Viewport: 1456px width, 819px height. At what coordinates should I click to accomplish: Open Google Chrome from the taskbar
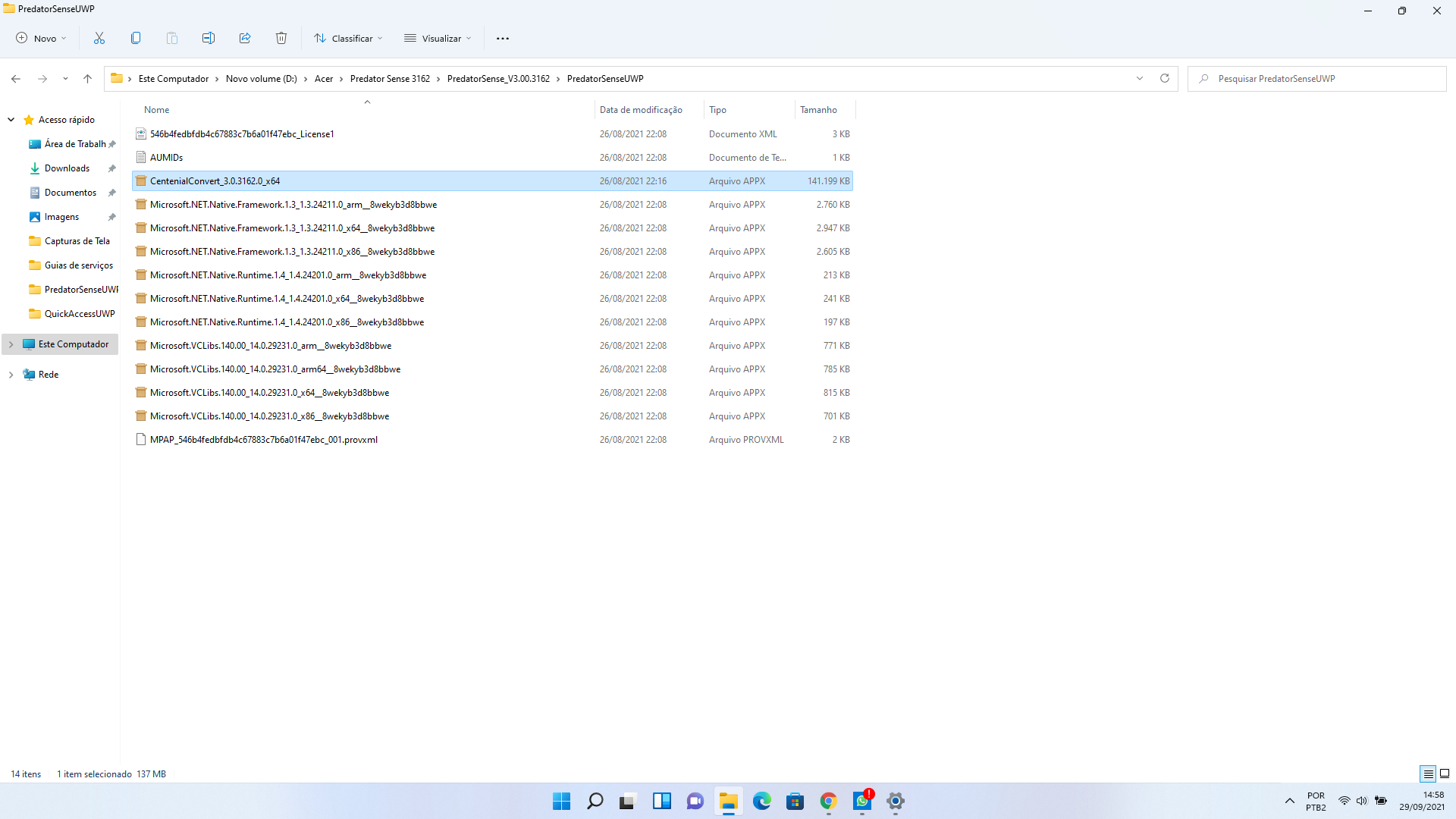click(x=828, y=801)
